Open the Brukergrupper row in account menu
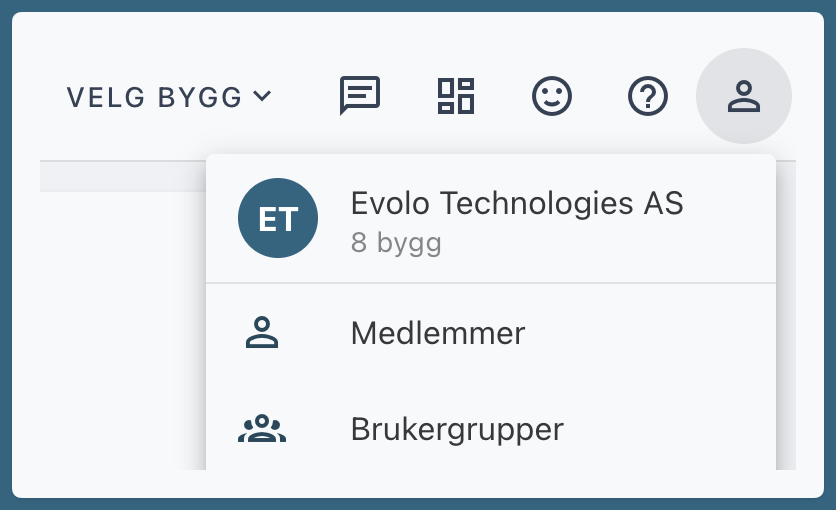836x510 pixels. tap(491, 428)
